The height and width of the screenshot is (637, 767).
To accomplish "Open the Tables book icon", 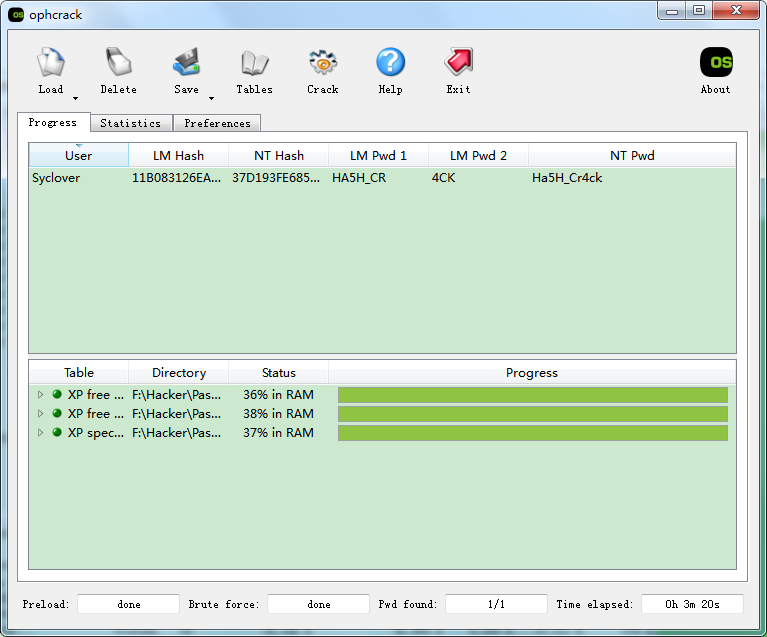I will [254, 62].
